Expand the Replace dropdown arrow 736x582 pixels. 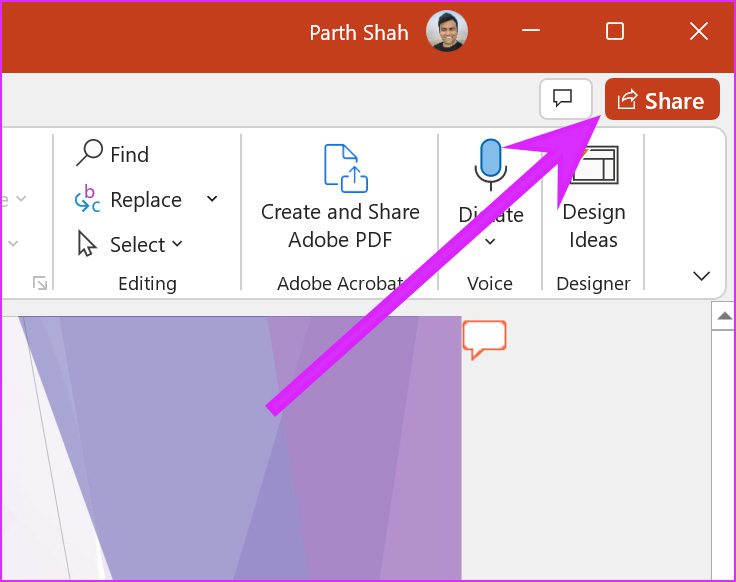212,200
